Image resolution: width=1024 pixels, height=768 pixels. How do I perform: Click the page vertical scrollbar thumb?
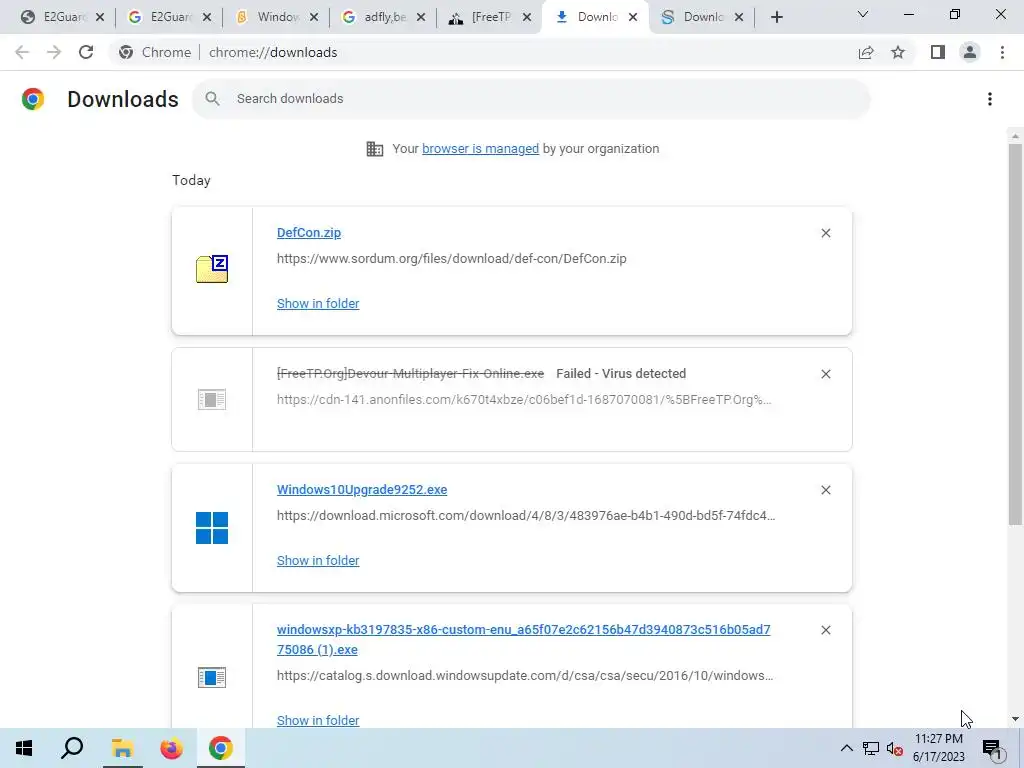1014,333
